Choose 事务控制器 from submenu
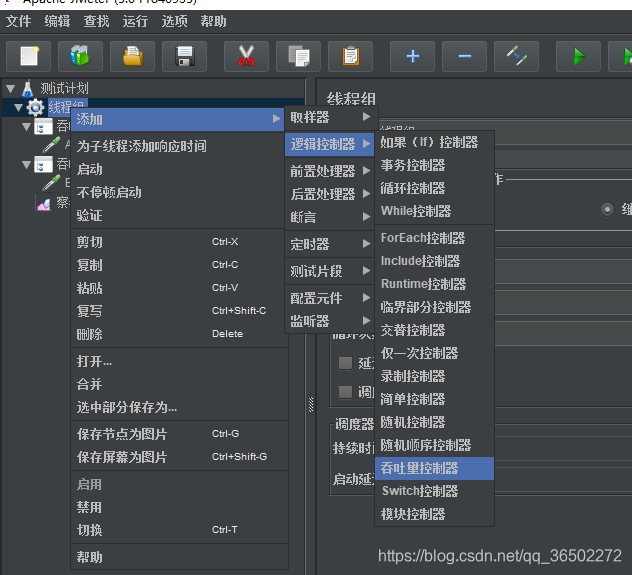 pyautogui.click(x=434, y=165)
